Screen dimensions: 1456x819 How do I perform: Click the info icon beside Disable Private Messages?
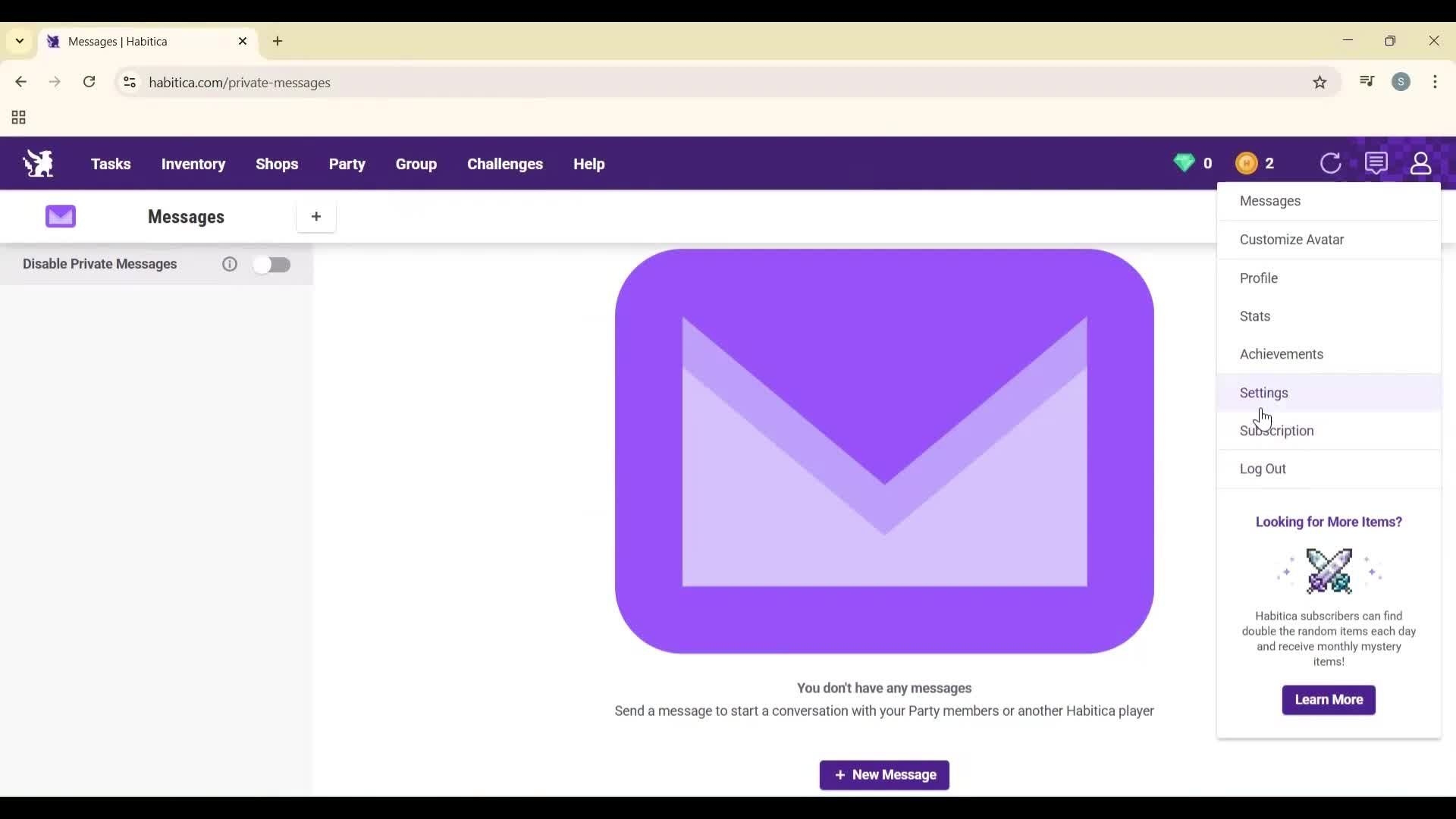[x=229, y=264]
